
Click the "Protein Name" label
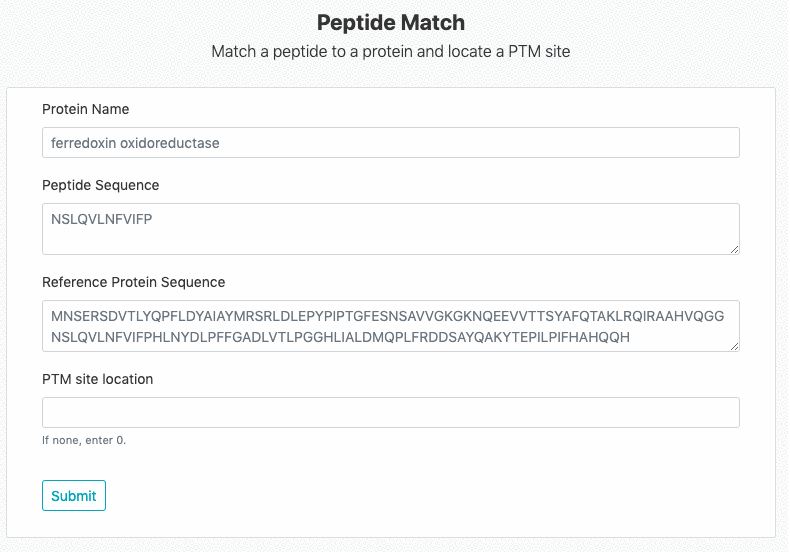85,109
